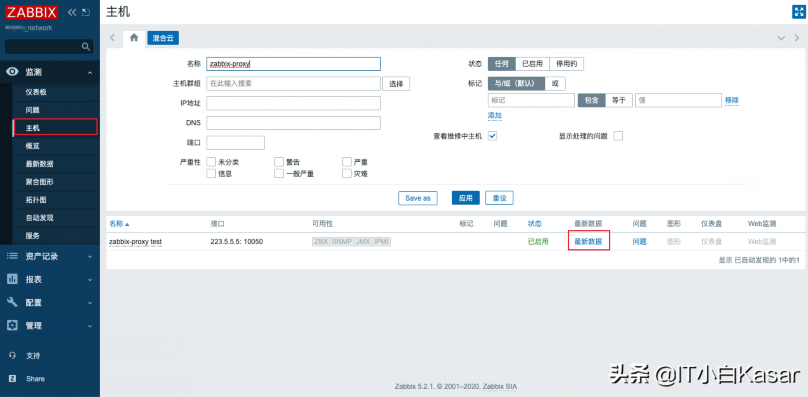
Task: Open 聚合图形 in the sidebar
Action: [x=40, y=182]
